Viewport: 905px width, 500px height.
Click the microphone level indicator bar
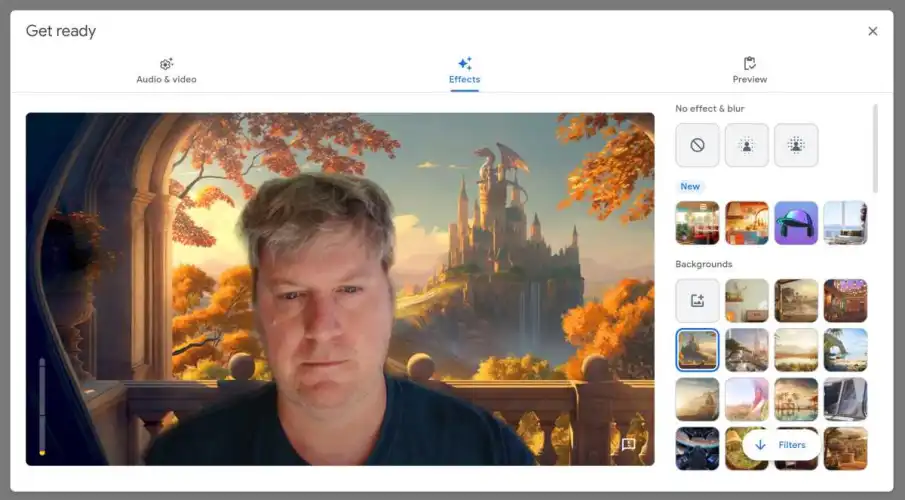point(42,407)
